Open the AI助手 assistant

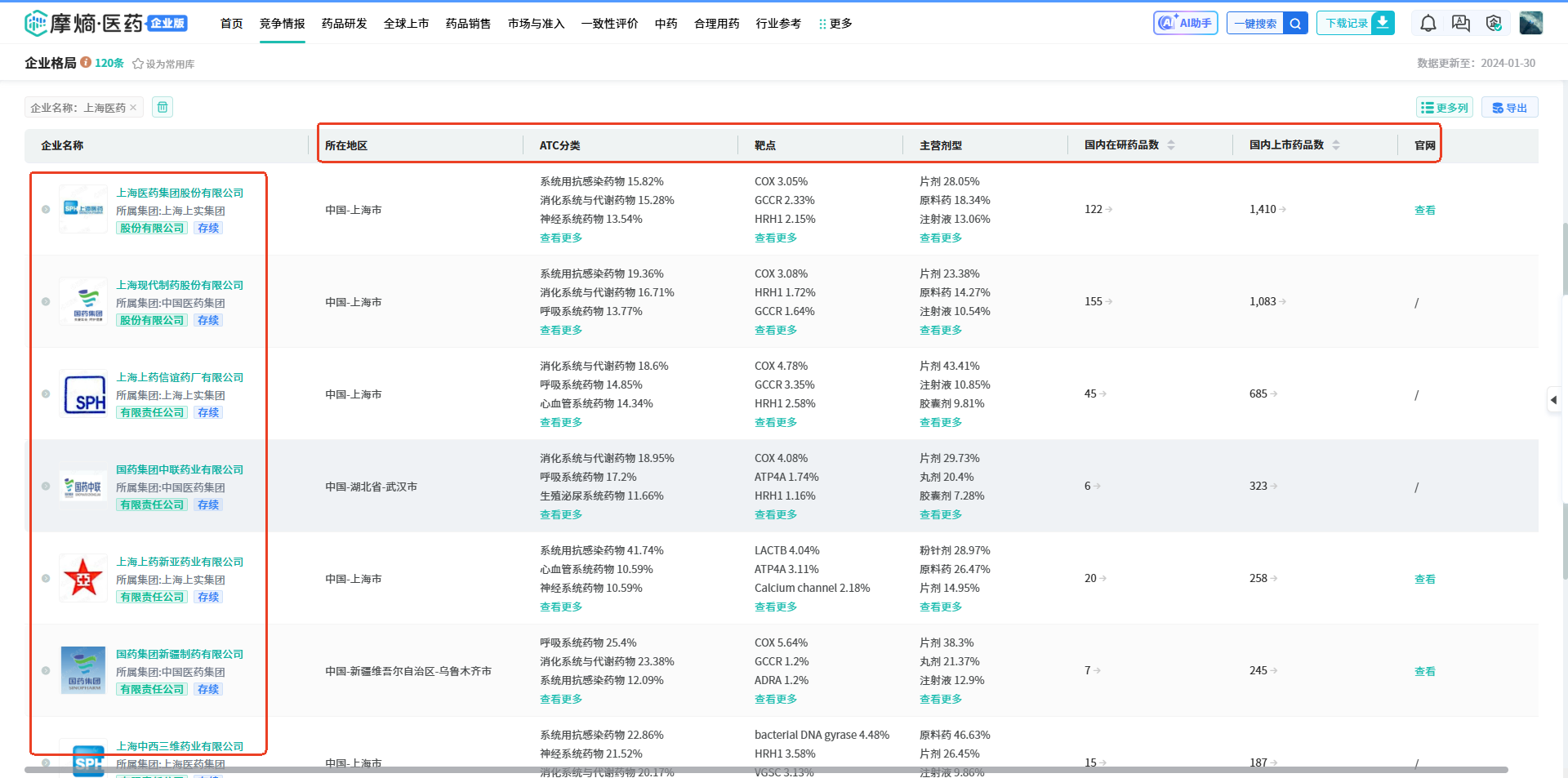1185,23
